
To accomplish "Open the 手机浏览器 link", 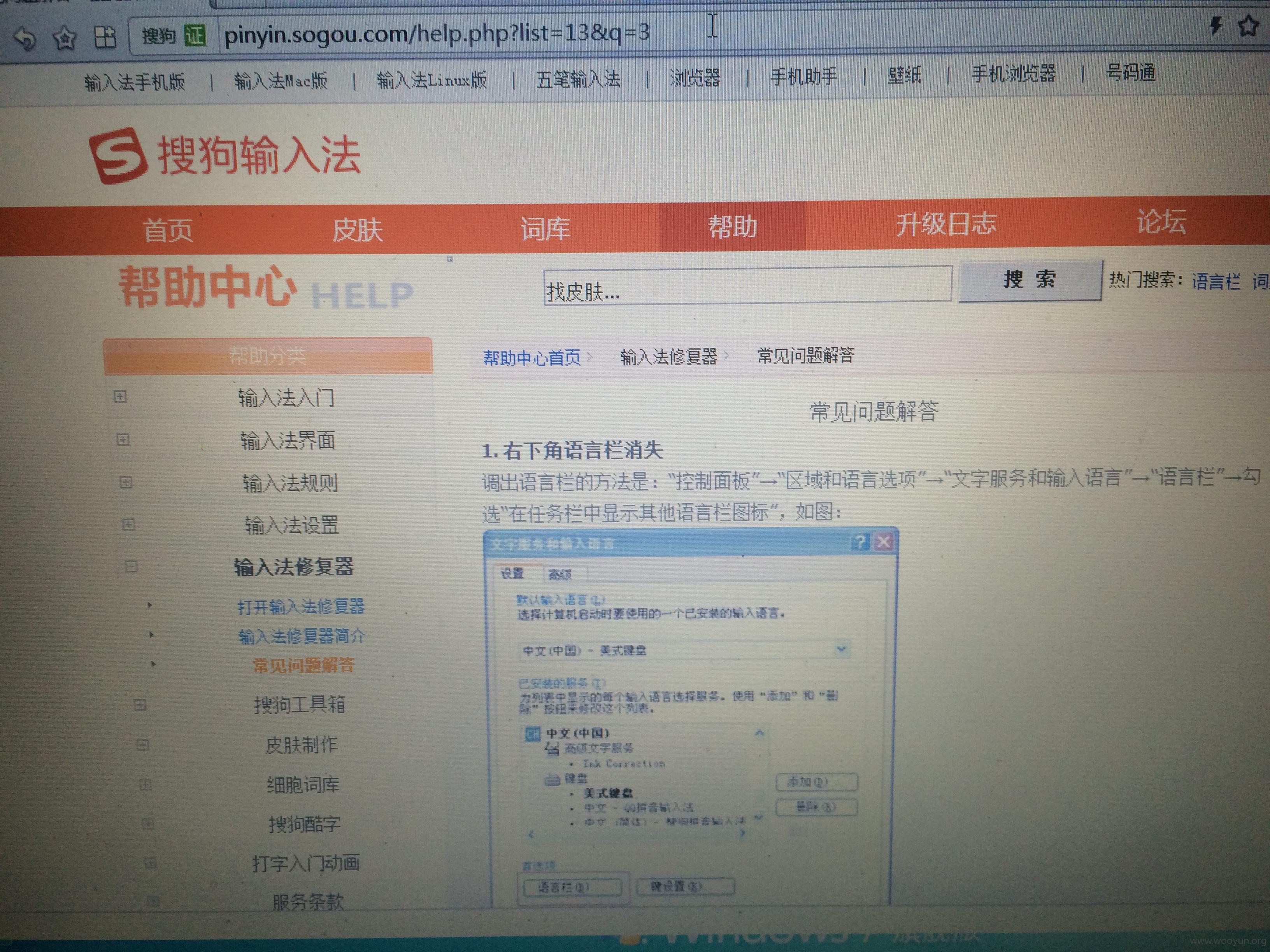I will tap(1013, 73).
